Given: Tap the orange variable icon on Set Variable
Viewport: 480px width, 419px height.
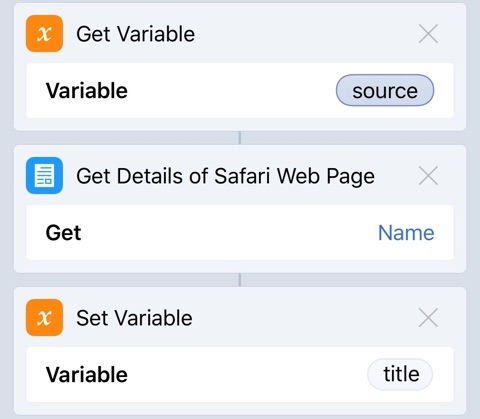Looking at the screenshot, I should [x=44, y=317].
